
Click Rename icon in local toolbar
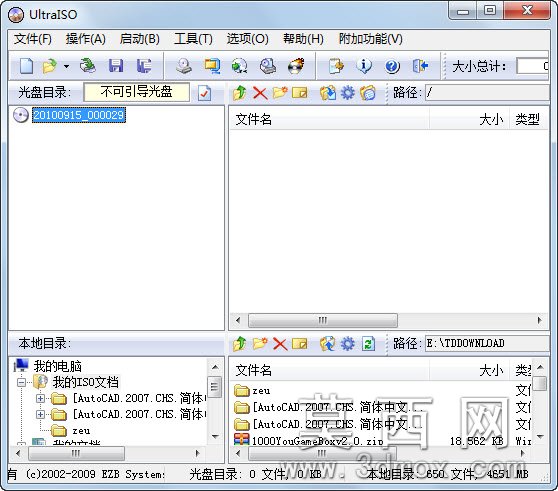(300, 344)
